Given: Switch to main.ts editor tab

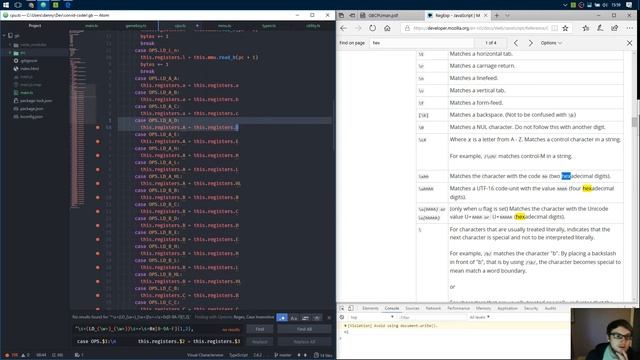Looking at the screenshot, I should point(91,26).
